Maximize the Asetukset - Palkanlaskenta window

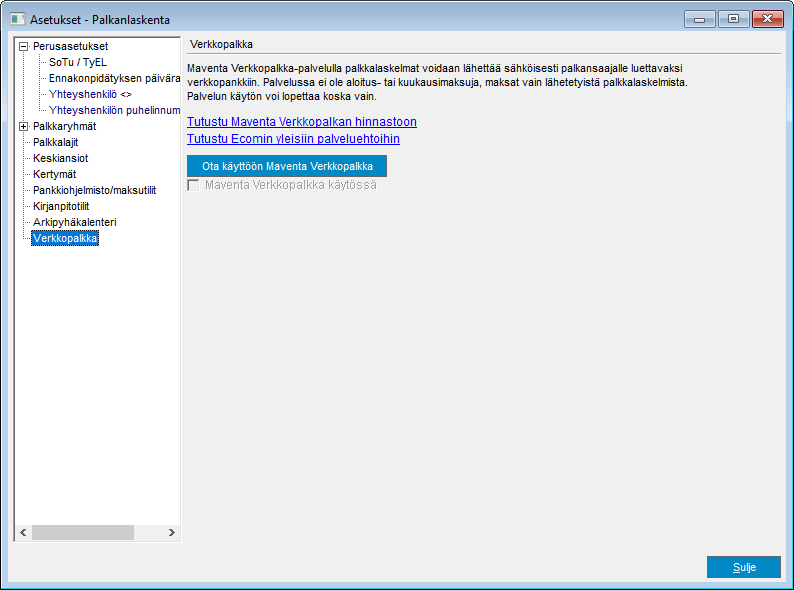tap(733, 19)
